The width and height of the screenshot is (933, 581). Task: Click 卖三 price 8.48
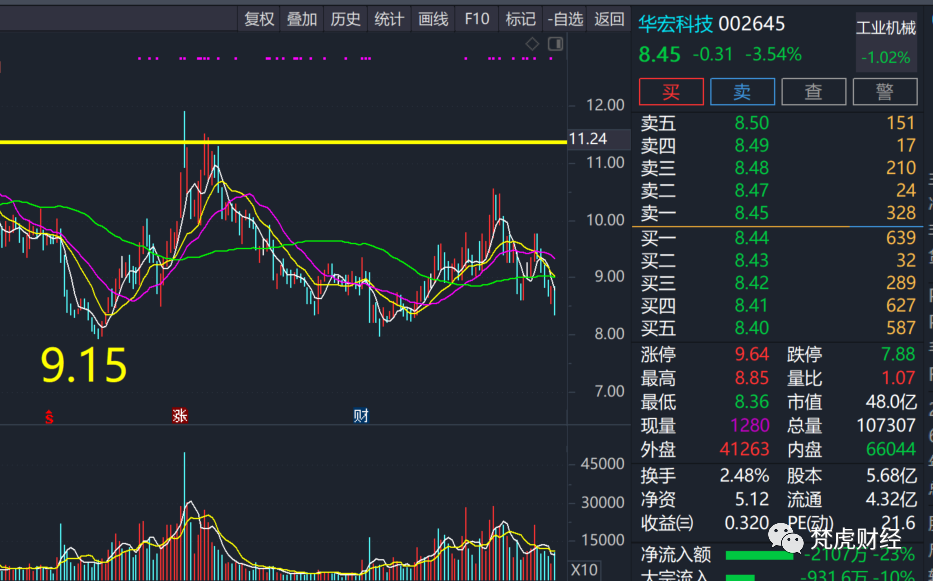[752, 168]
